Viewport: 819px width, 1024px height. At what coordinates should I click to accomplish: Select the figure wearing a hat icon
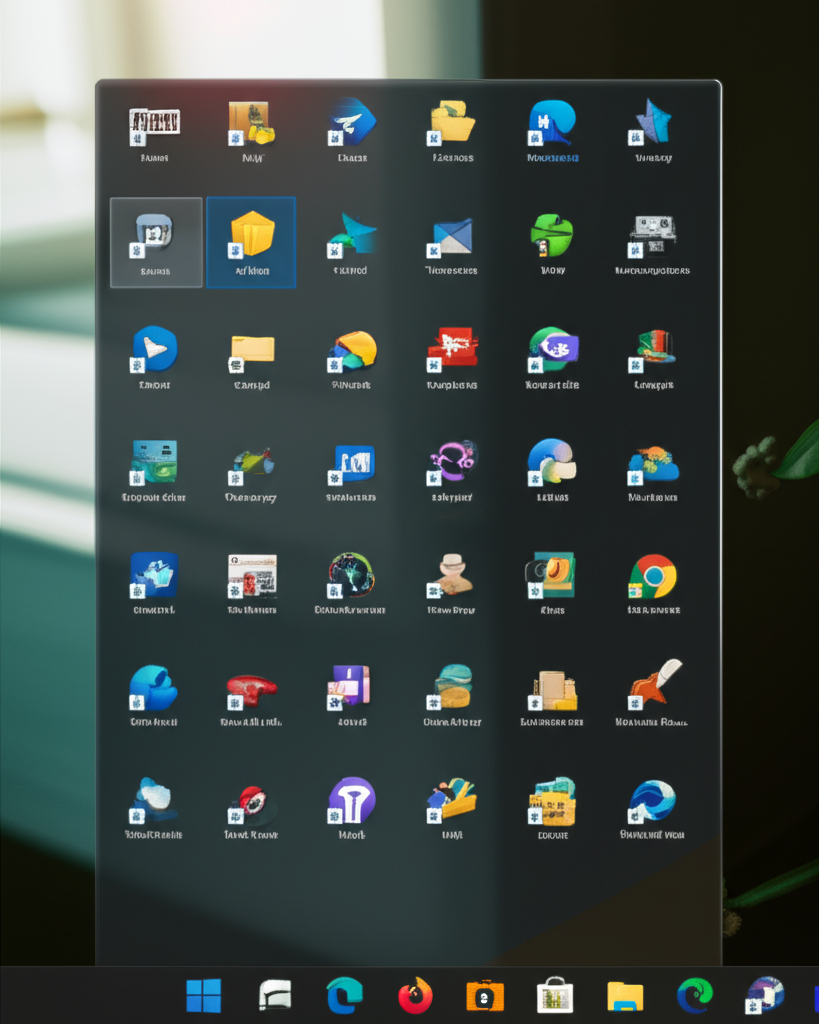point(452,575)
